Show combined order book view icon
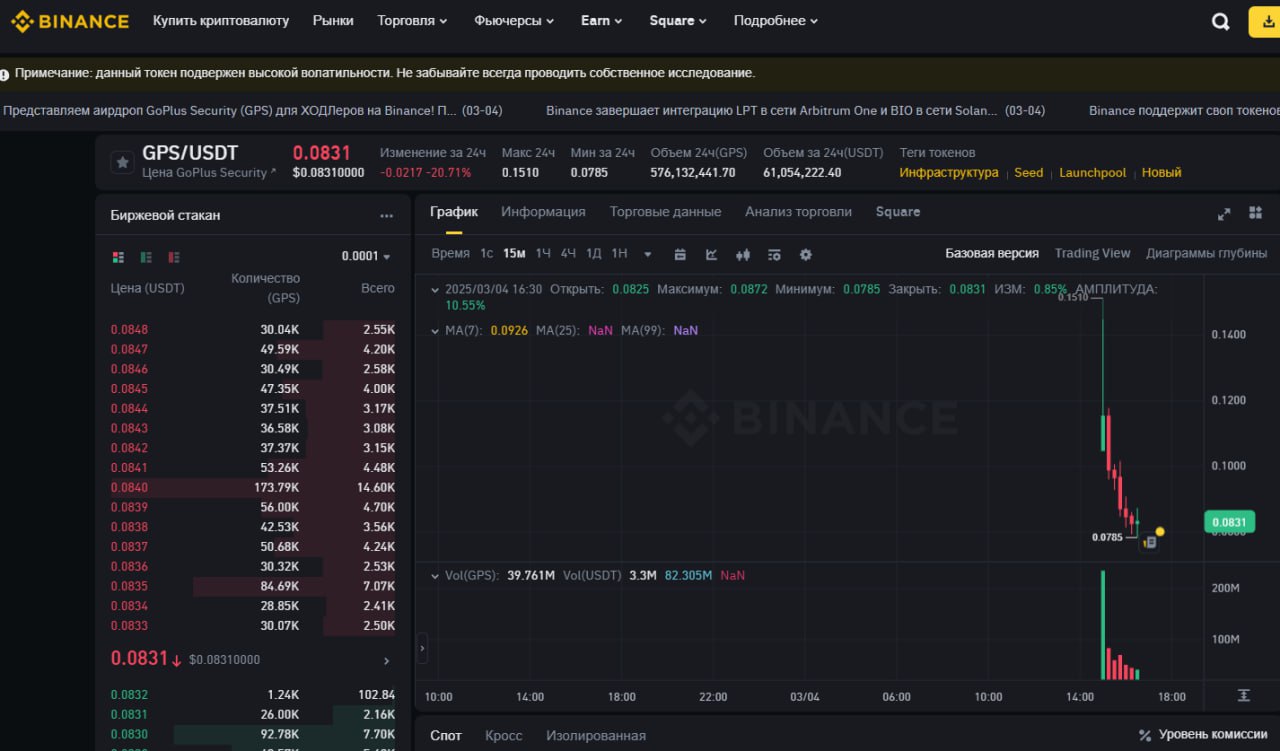The image size is (1280, 751). [x=118, y=257]
